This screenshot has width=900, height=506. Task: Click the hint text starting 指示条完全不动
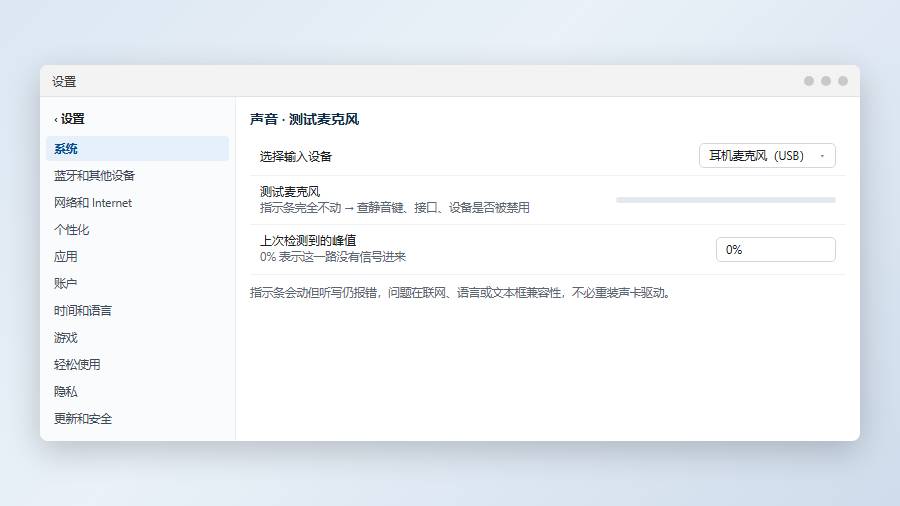point(394,208)
